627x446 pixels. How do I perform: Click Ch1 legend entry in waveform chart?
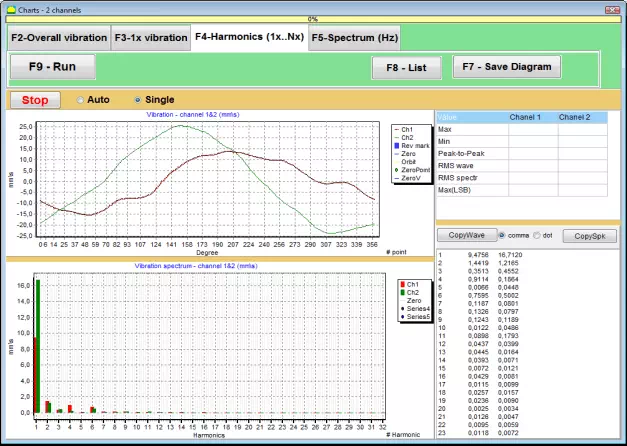point(404,130)
